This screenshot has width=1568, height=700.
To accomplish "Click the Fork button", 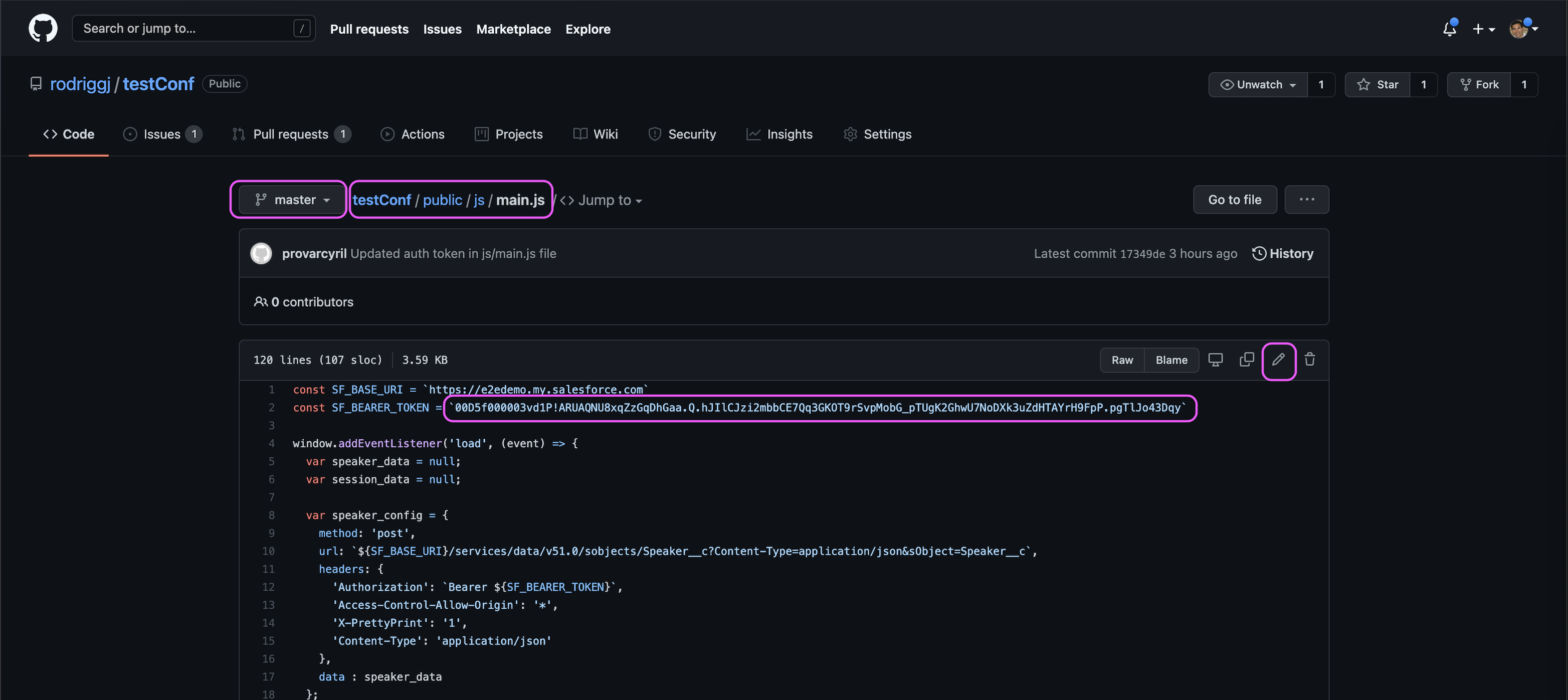I will 1479,85.
